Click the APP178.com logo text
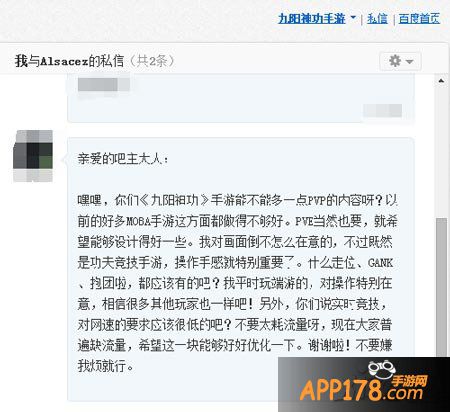The height and width of the screenshot is (412, 450). 361,390
